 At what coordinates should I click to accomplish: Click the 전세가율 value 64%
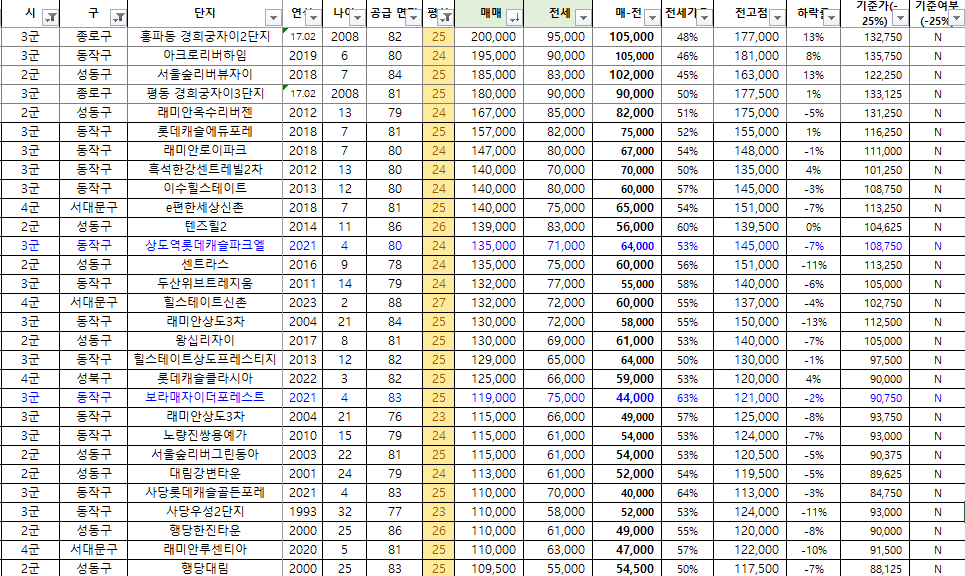coord(687,494)
